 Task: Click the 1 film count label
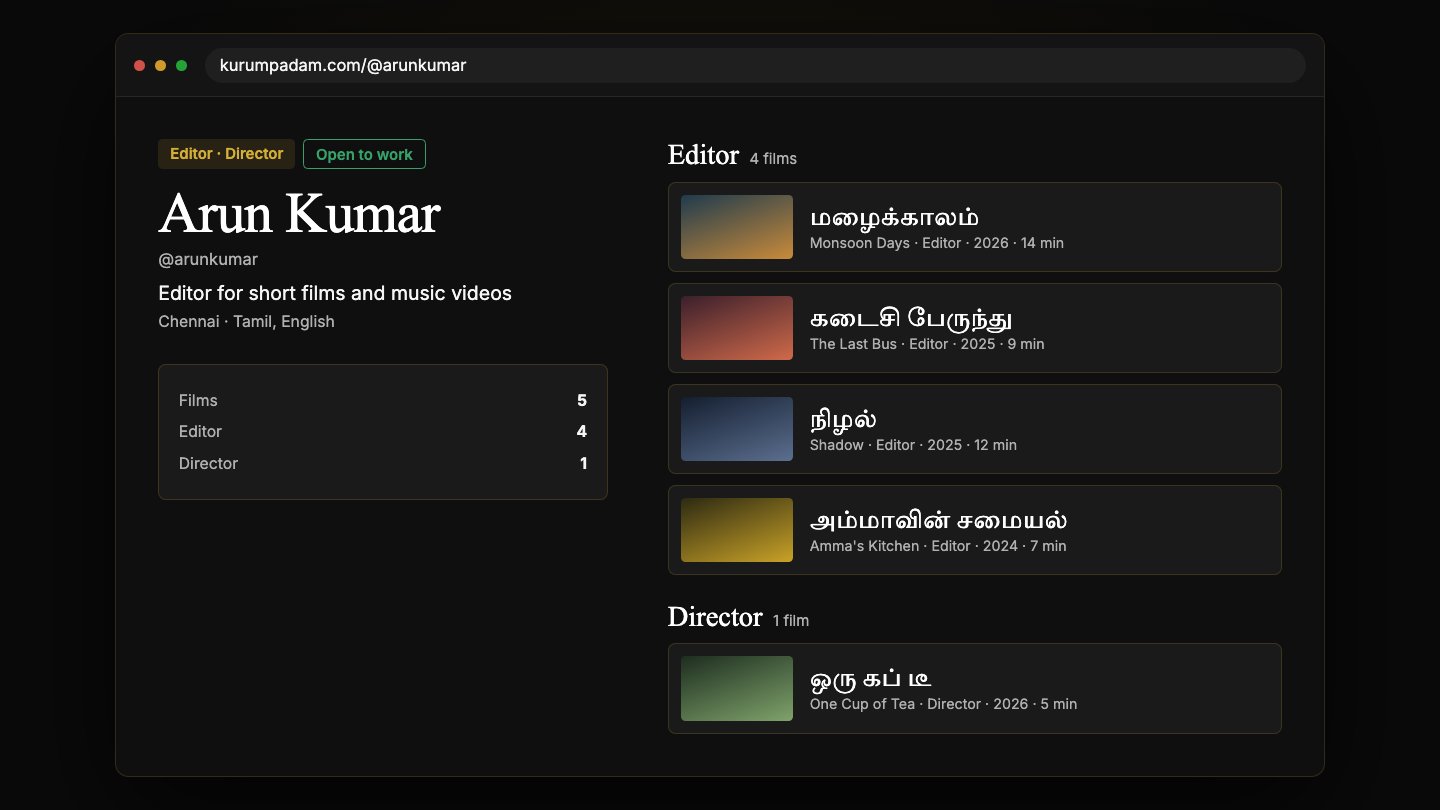pyautogui.click(x=791, y=620)
